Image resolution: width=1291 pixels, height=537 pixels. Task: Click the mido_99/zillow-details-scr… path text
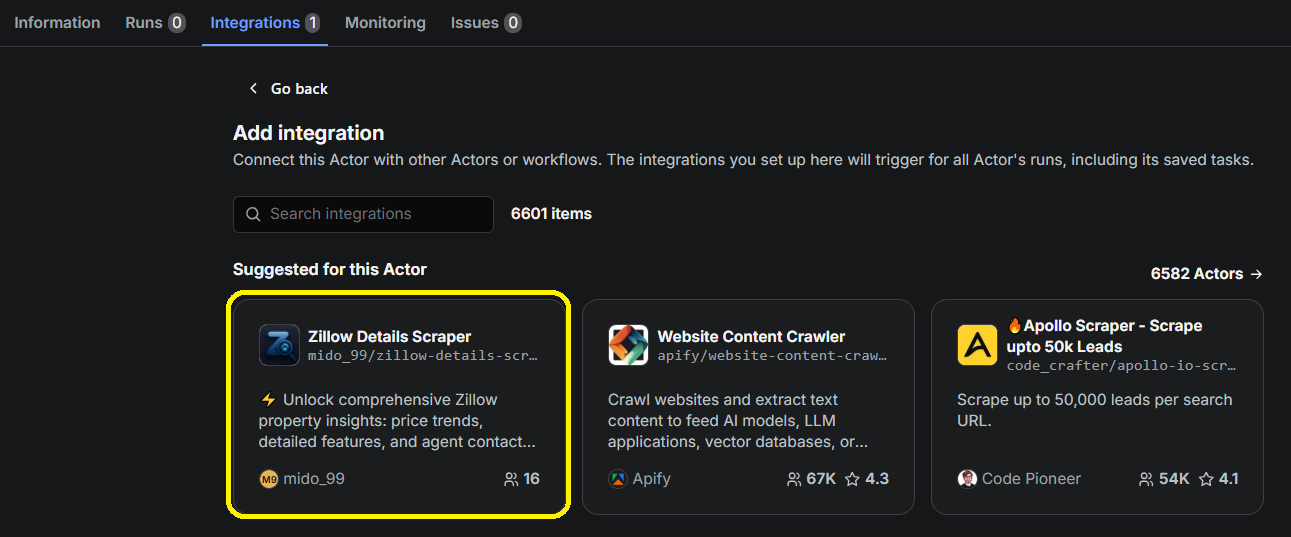pyautogui.click(x=423, y=355)
